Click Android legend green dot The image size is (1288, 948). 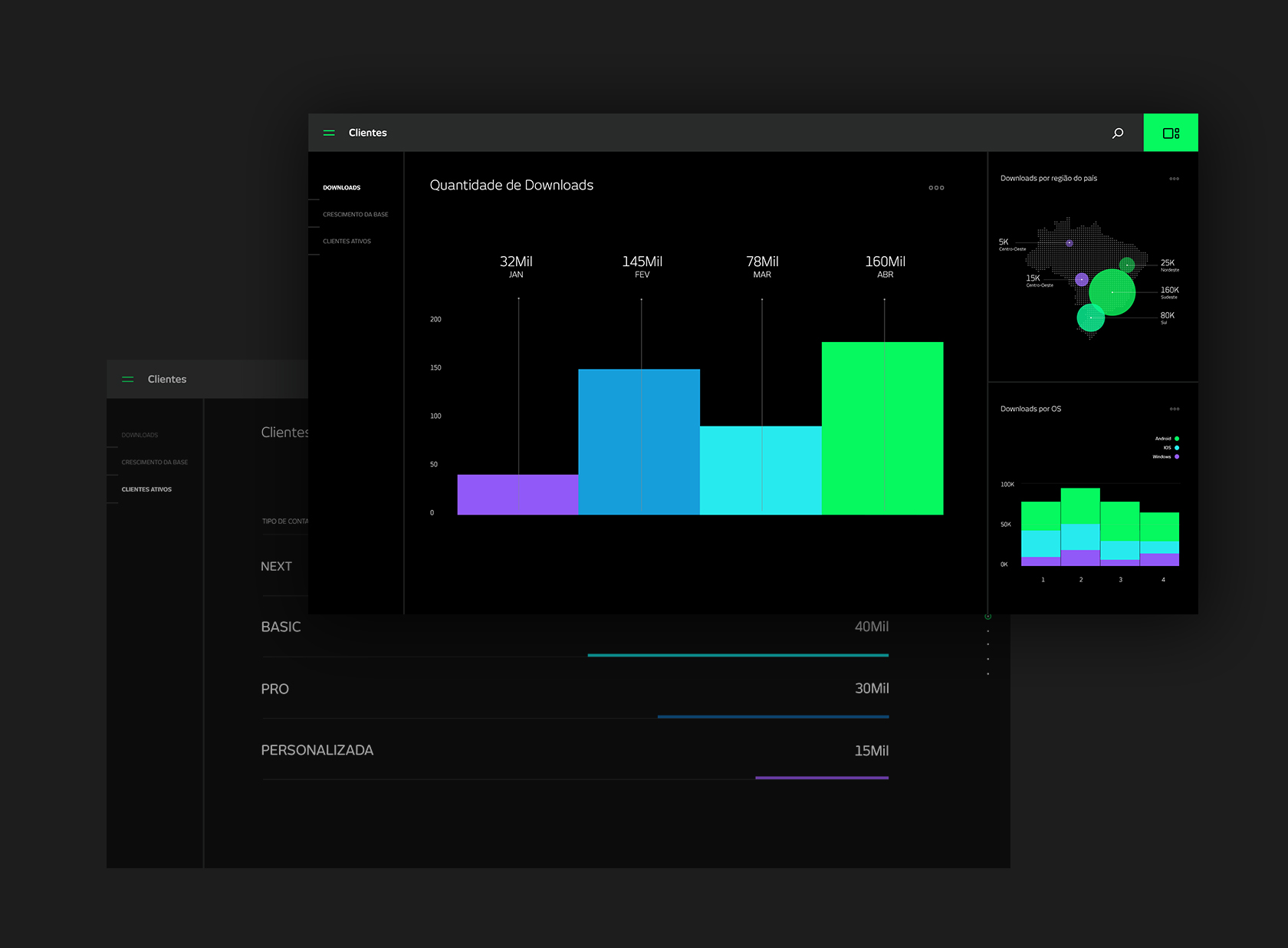pyautogui.click(x=1177, y=439)
